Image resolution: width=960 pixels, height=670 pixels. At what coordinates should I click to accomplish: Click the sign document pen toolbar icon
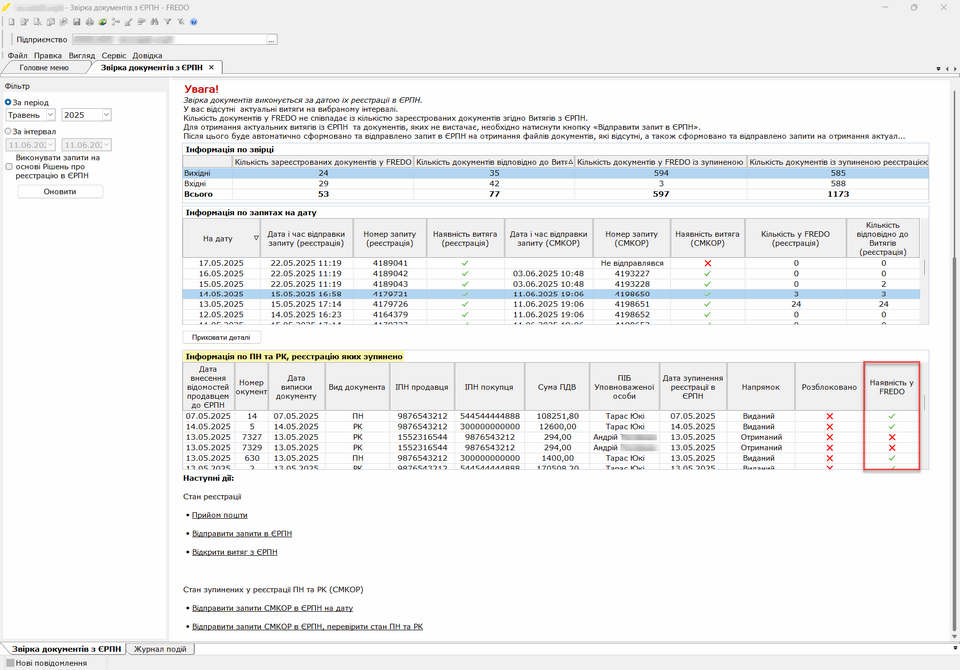point(129,21)
